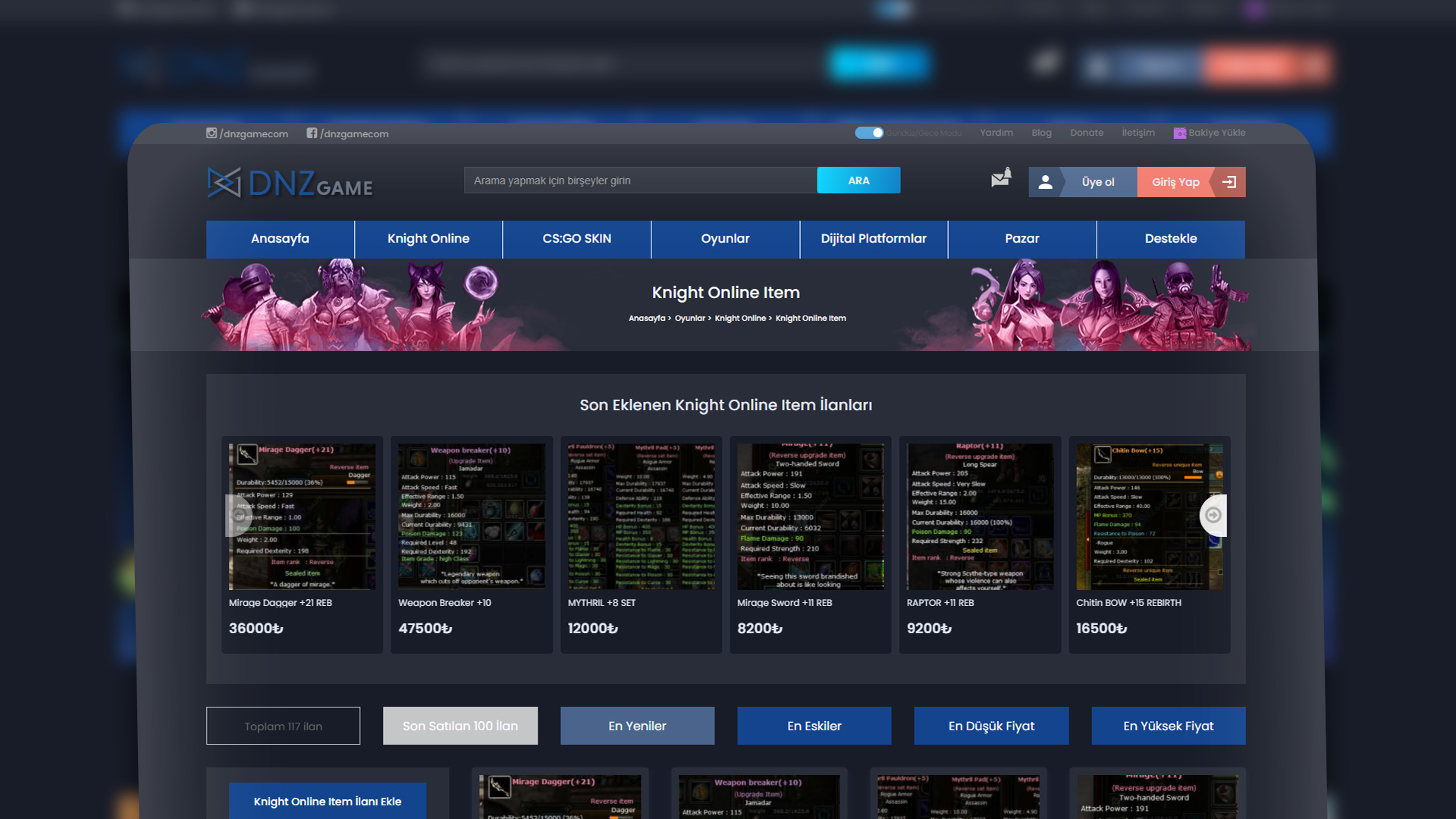Open the Dijital Platformlar menu
Viewport: 1456px width, 819px height.
(x=873, y=238)
